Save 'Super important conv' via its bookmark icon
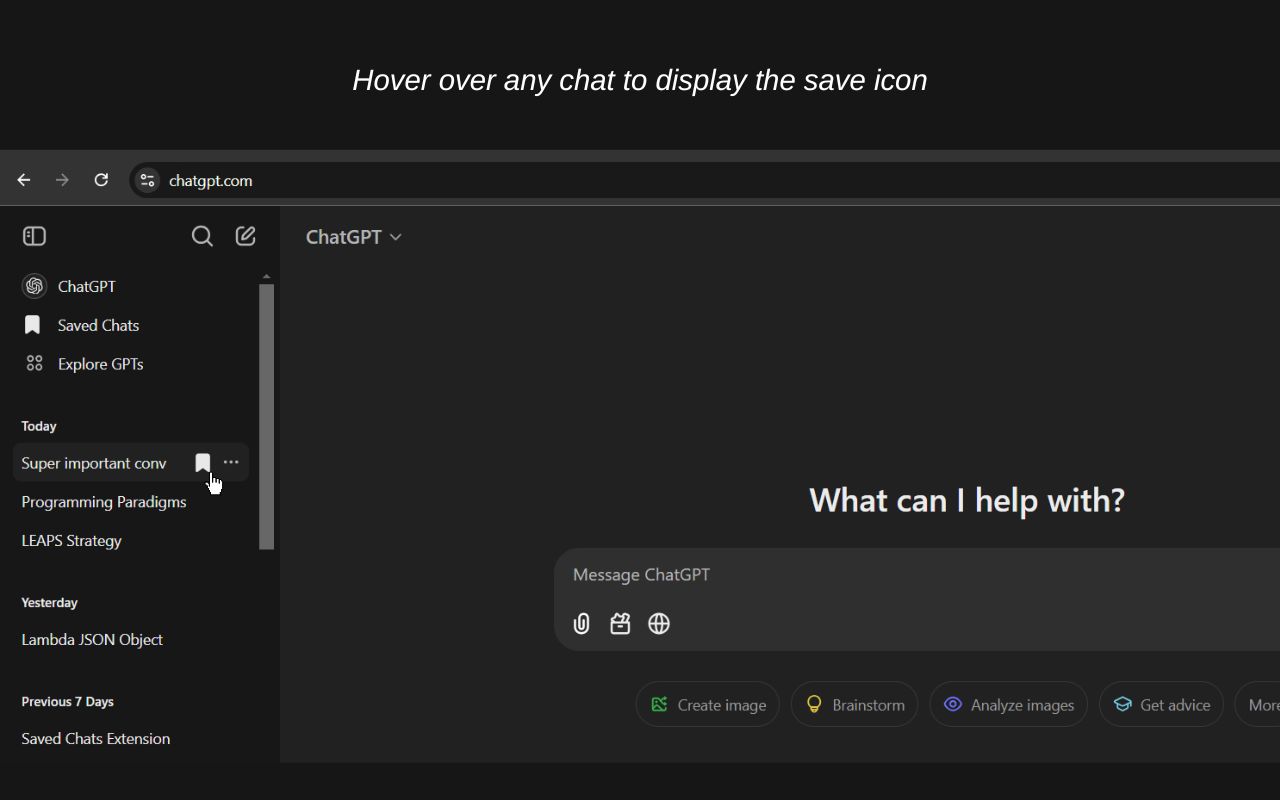Viewport: 1280px width, 800px height. (x=203, y=462)
